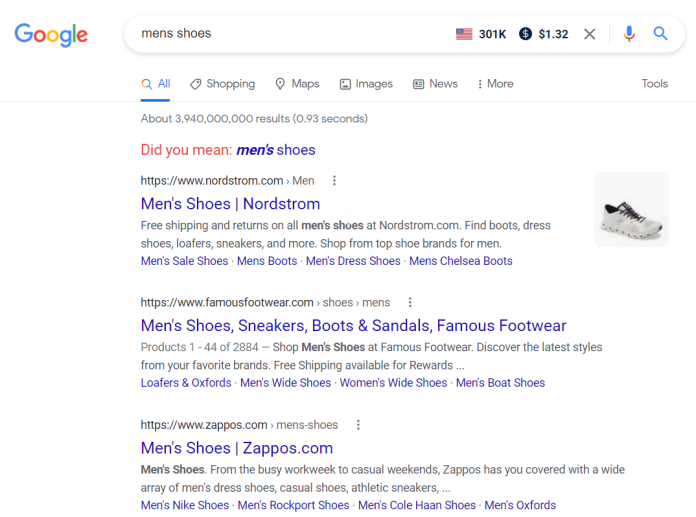Click the blue magnifier search button
The height and width of the screenshot is (517, 696).
click(x=660, y=33)
